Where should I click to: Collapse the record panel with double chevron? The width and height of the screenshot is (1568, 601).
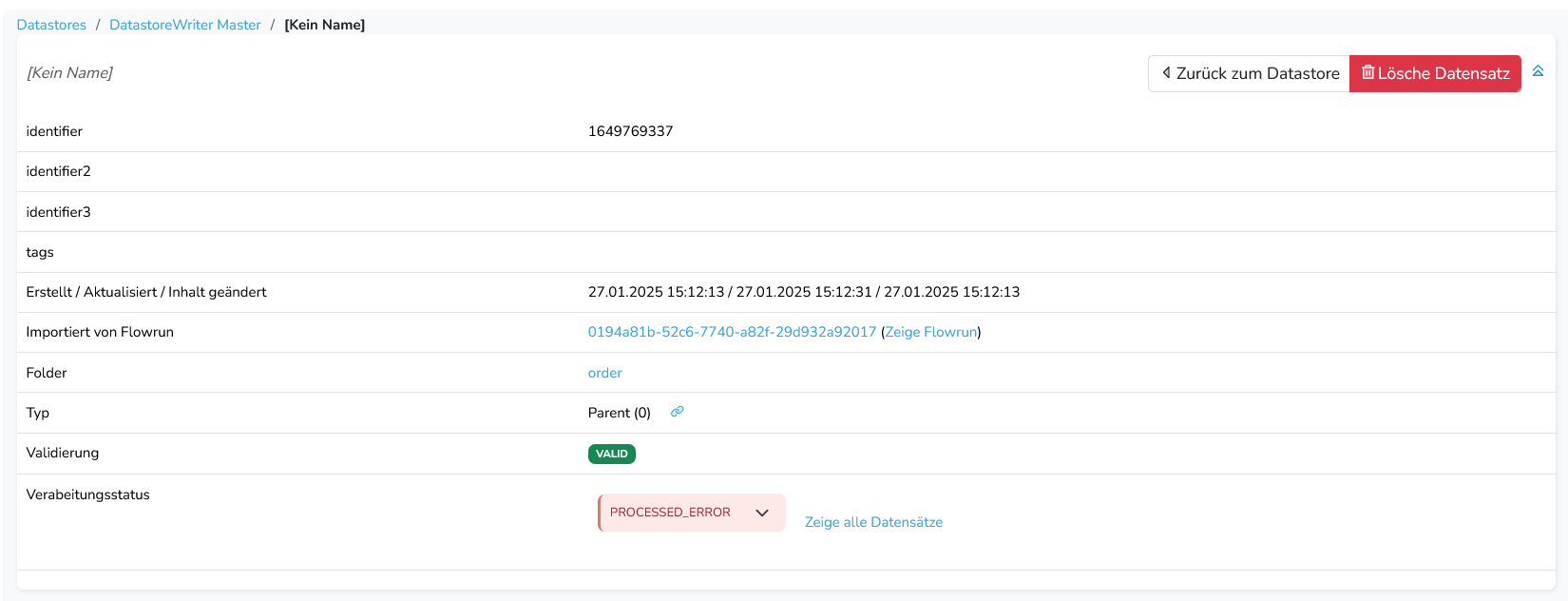(x=1538, y=71)
